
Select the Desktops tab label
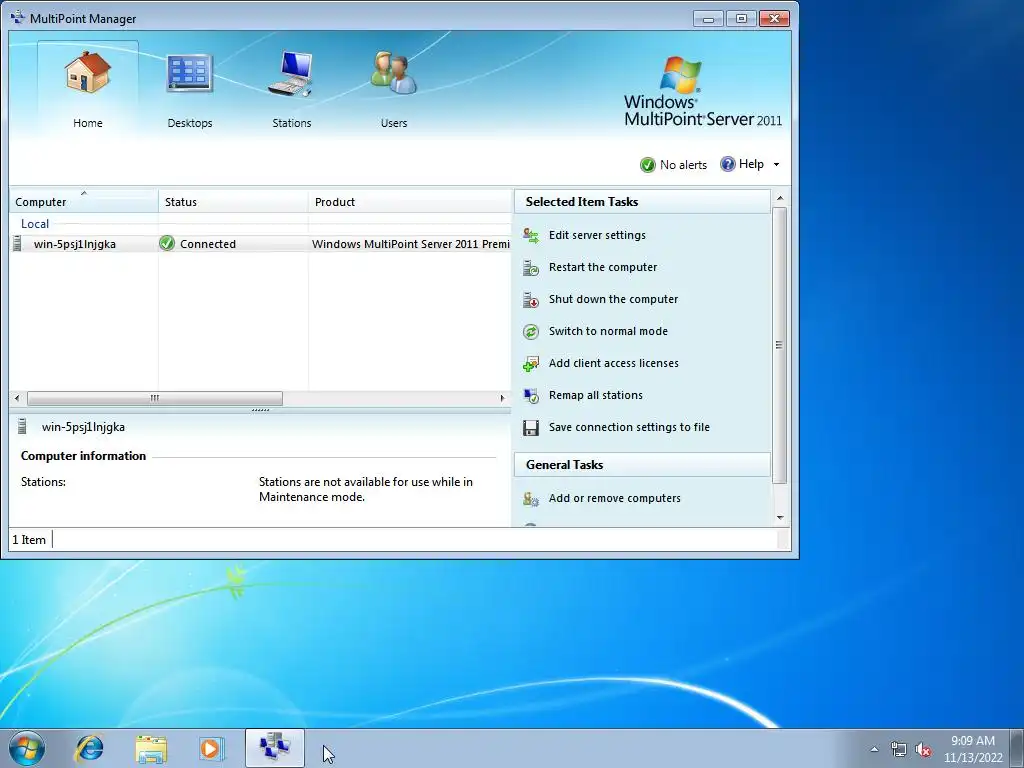(189, 123)
